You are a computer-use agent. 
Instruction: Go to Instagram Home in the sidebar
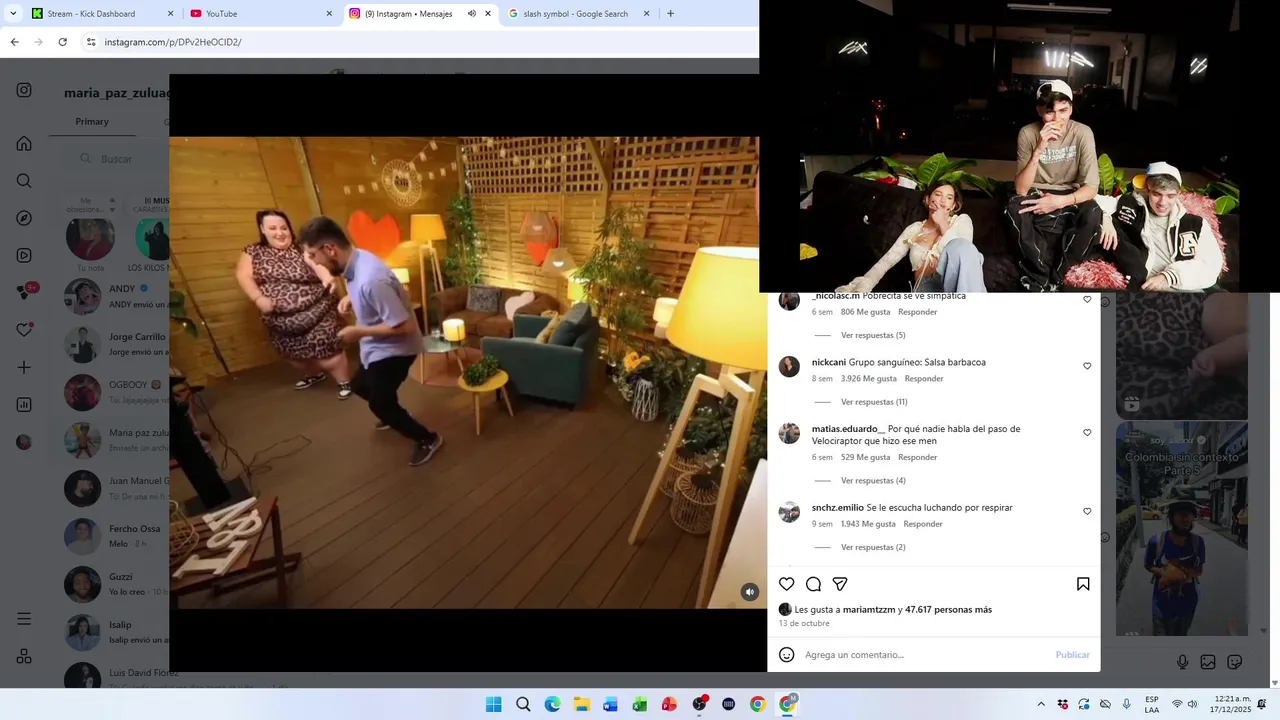24,143
